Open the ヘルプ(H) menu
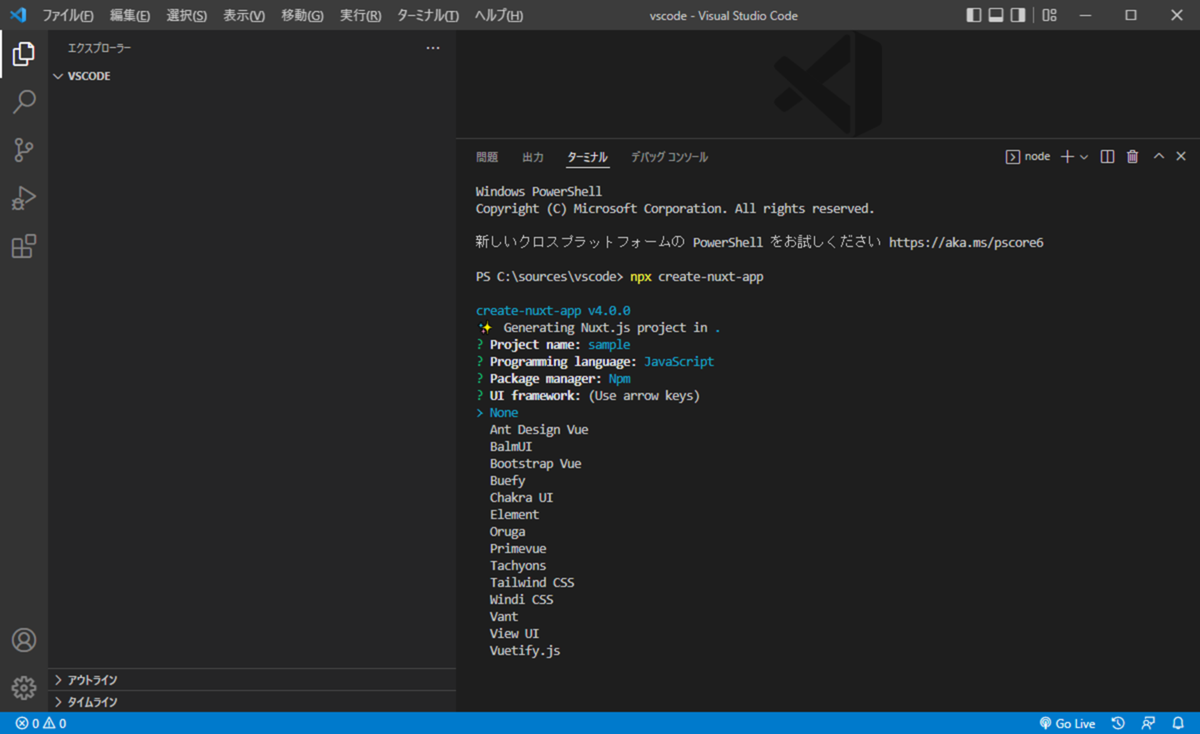 pyautogui.click(x=498, y=16)
